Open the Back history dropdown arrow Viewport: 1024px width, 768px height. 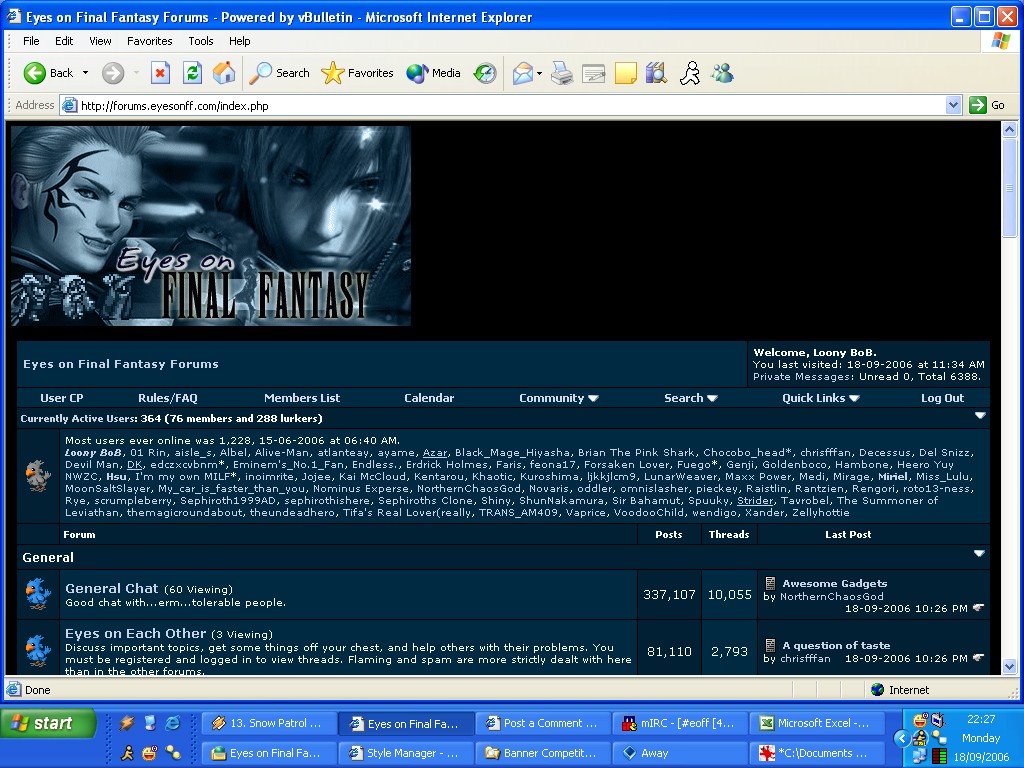point(86,73)
